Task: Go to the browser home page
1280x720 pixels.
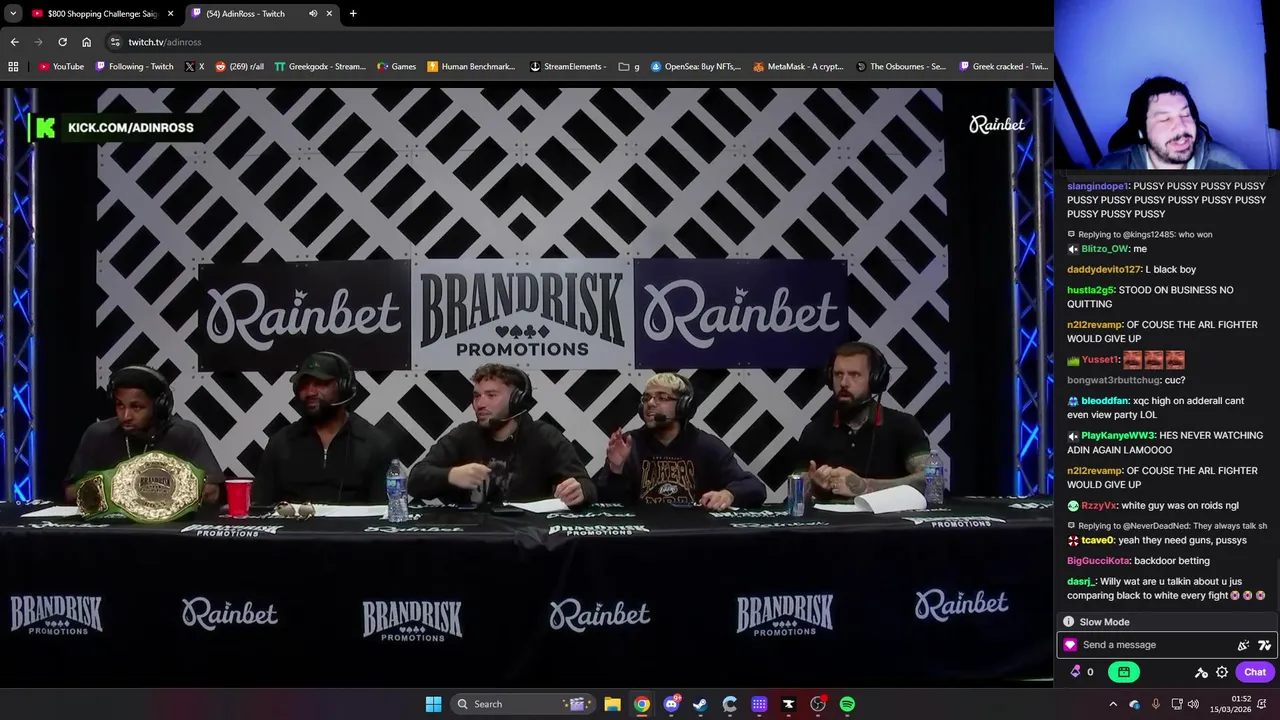Action: 86,42
